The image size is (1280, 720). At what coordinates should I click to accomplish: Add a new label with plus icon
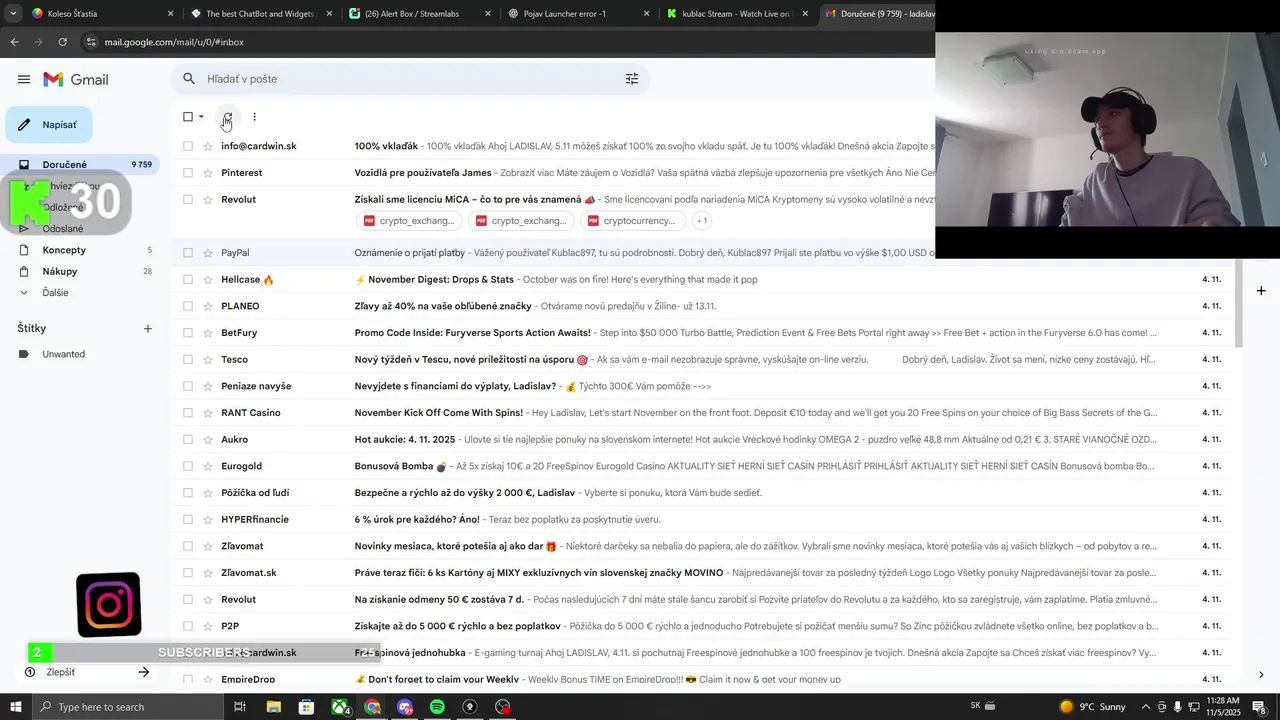coord(148,328)
